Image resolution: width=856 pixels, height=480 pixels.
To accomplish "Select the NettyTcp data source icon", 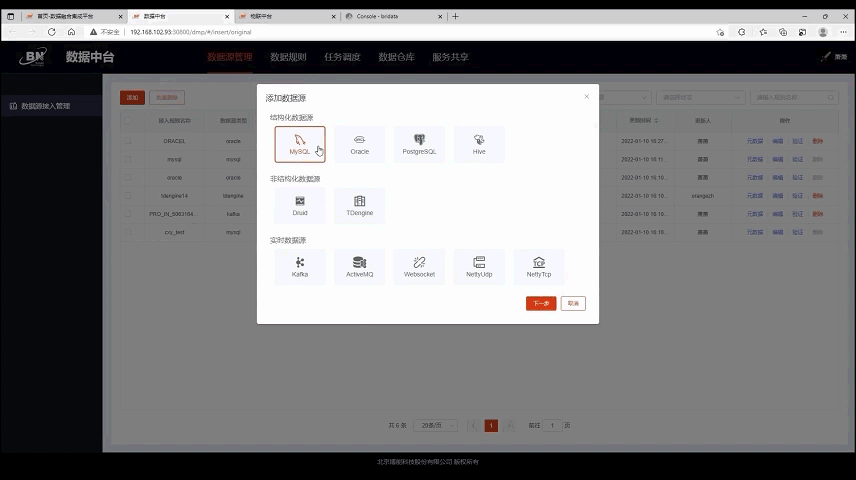I will [539, 266].
